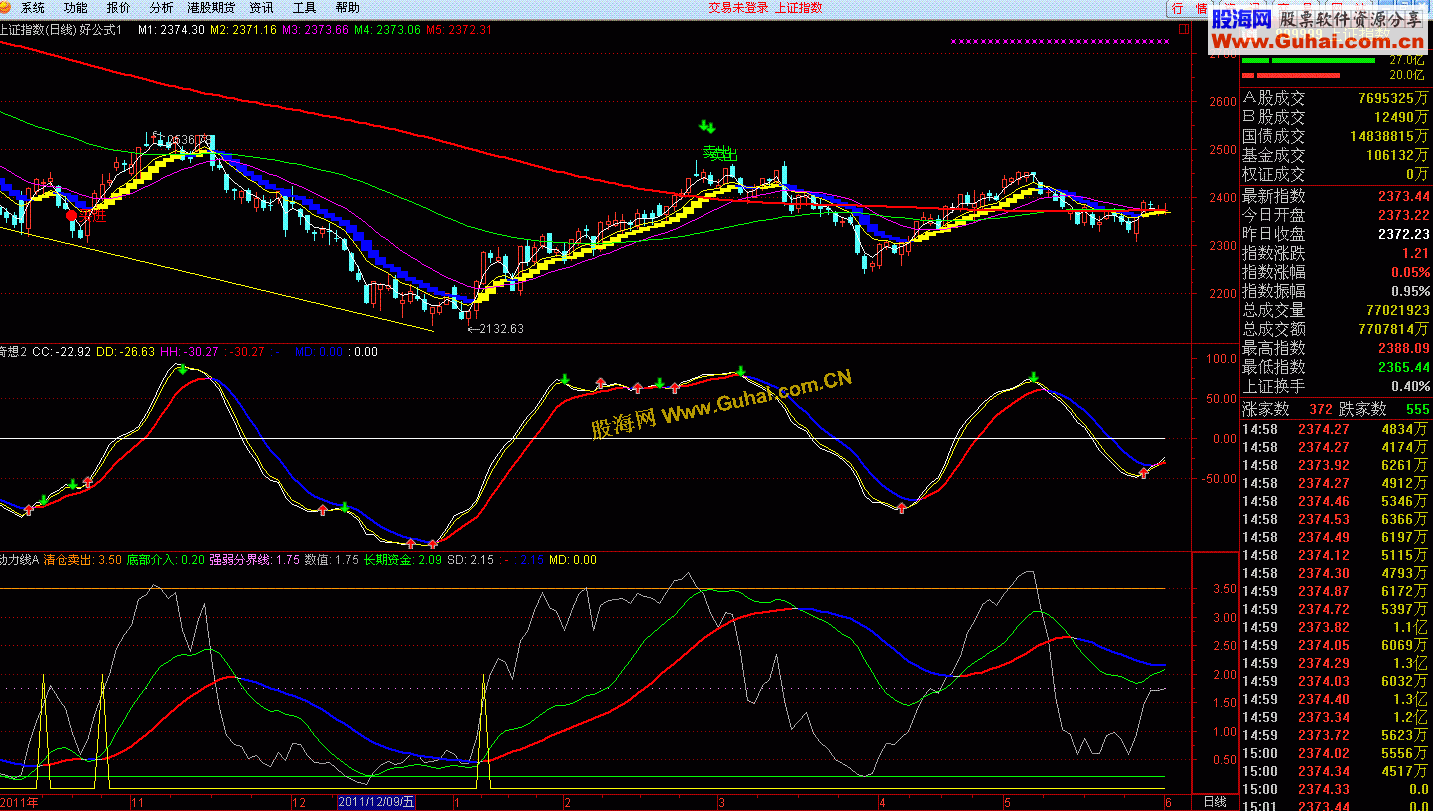
Task: Select the 15:00 tick row with 4517万
Action: (x=1336, y=771)
